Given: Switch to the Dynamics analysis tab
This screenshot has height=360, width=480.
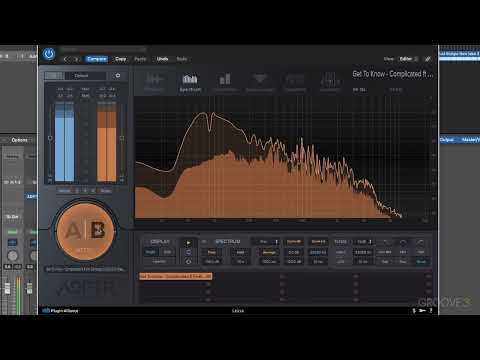Looking at the screenshot, I should click(295, 82).
